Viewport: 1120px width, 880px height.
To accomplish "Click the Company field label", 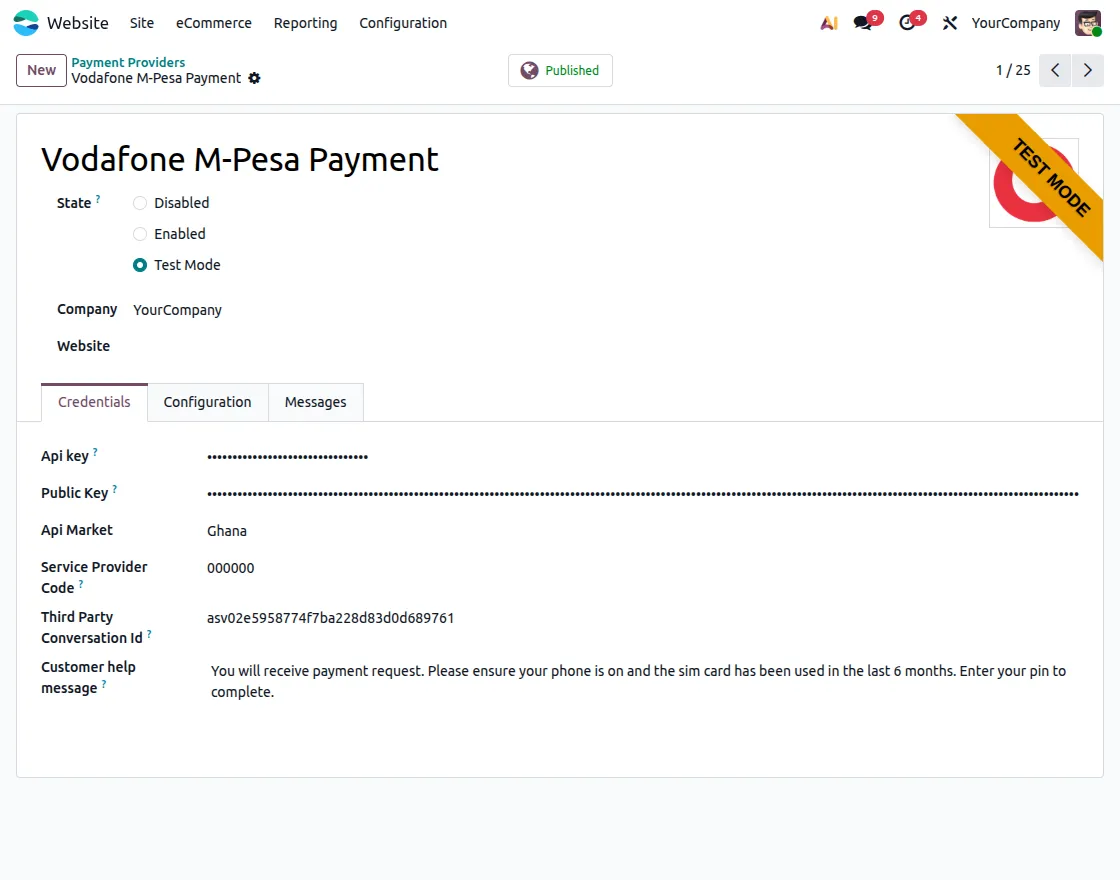I will pyautogui.click(x=87, y=309).
